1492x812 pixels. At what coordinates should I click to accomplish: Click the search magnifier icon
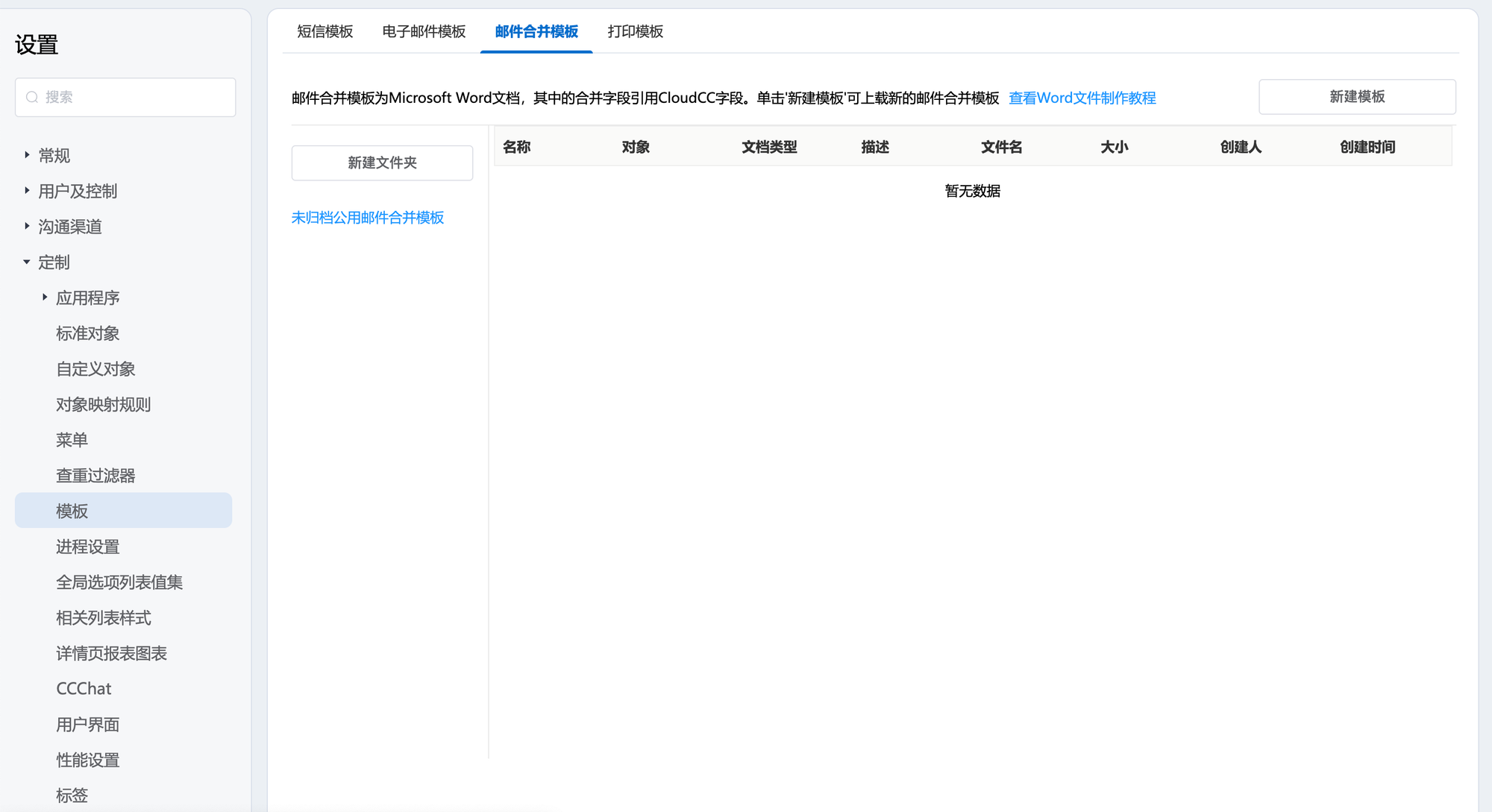tap(32, 97)
